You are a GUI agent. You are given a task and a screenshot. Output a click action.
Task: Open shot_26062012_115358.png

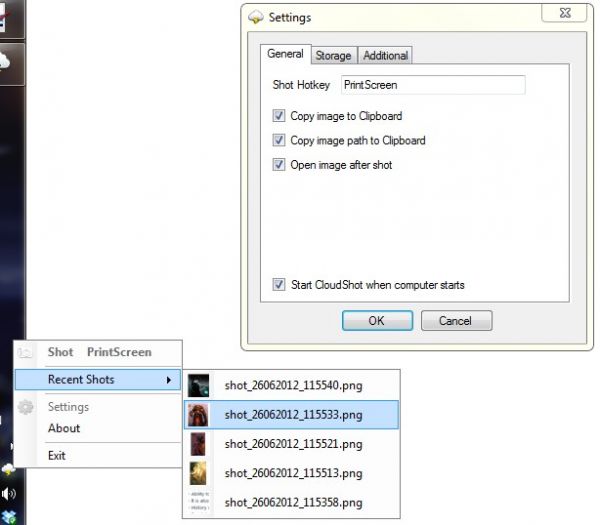coord(292,502)
